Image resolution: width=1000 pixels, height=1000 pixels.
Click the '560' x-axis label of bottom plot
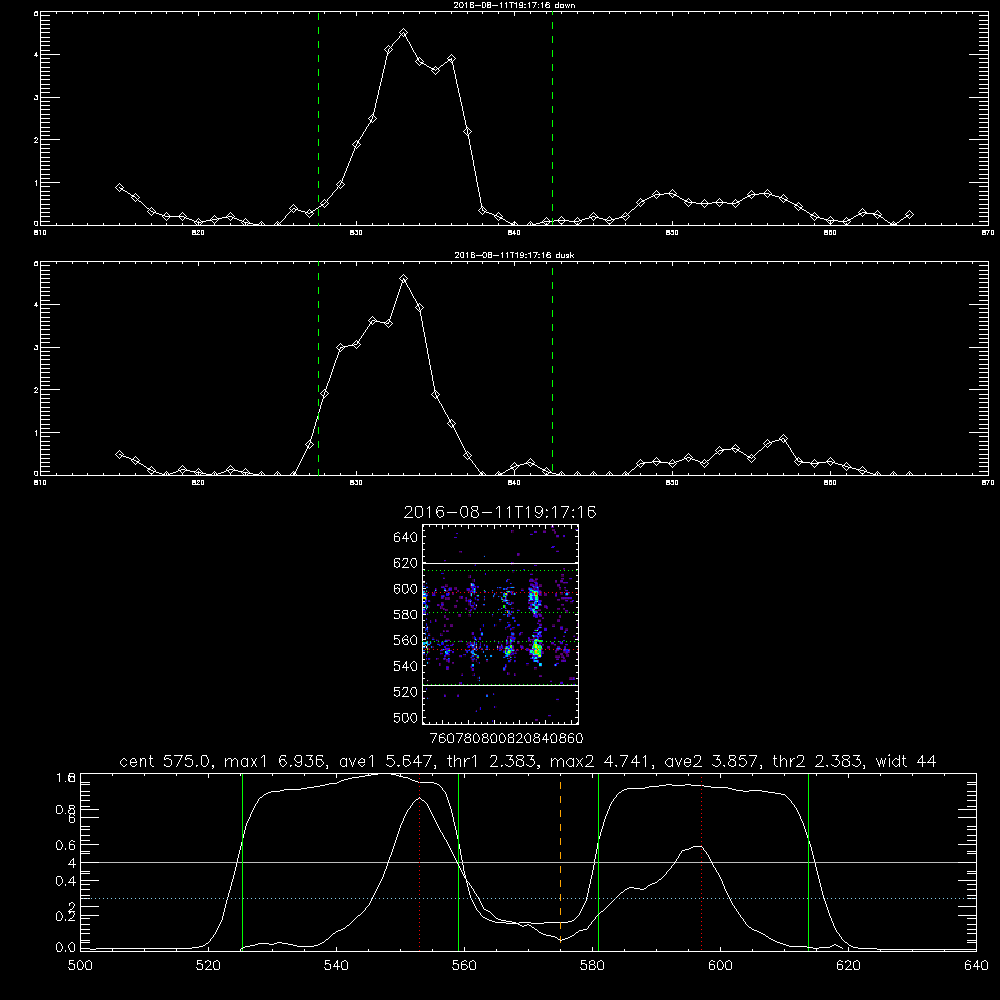(464, 966)
